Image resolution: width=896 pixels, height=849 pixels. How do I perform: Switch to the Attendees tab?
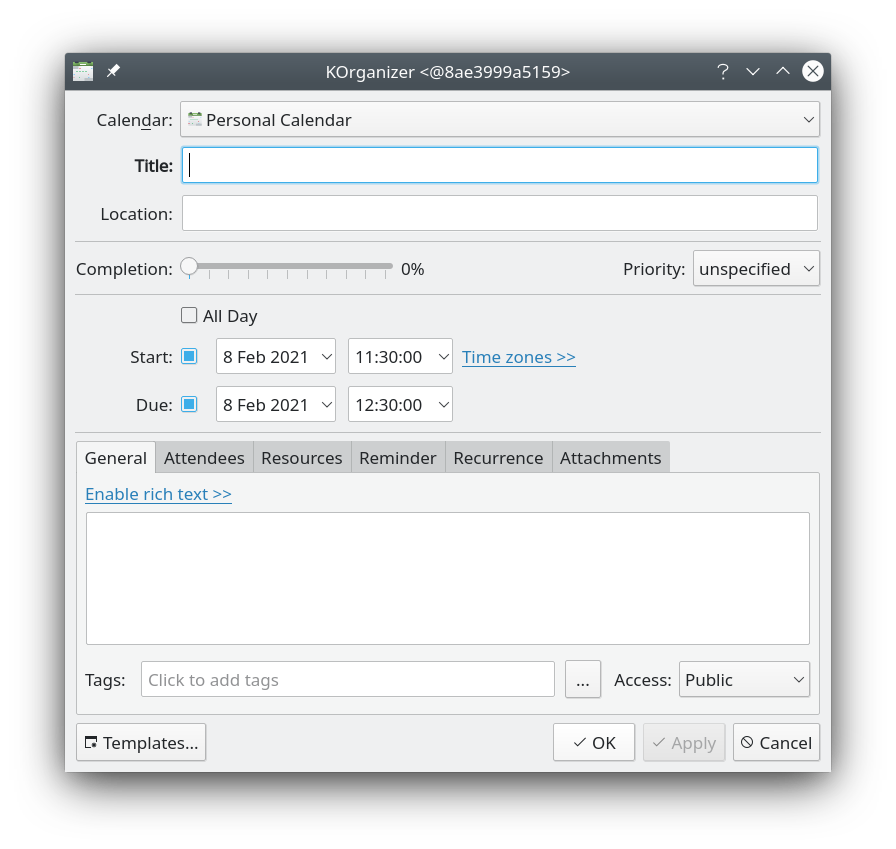tap(204, 457)
